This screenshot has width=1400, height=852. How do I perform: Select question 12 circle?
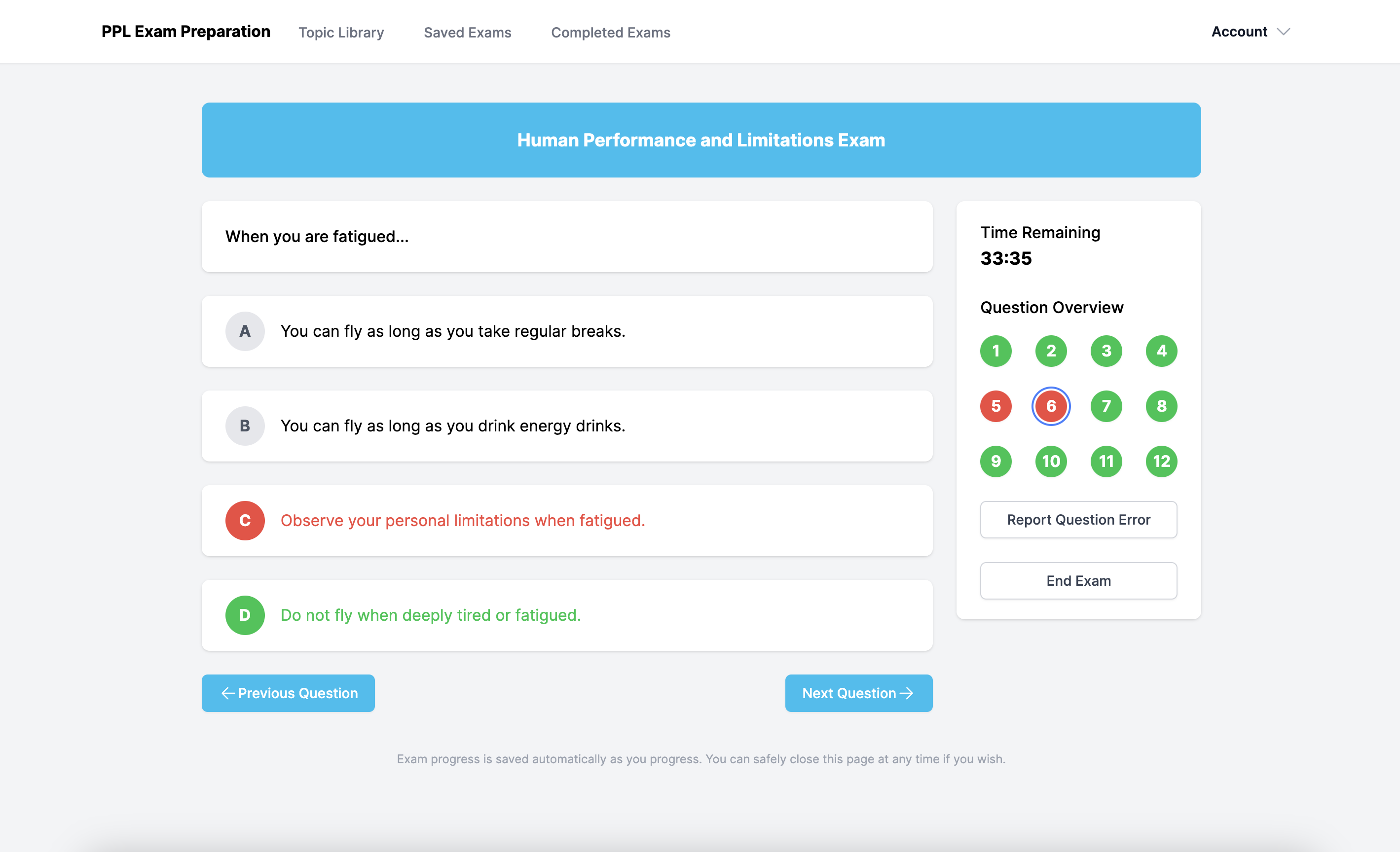click(1161, 461)
